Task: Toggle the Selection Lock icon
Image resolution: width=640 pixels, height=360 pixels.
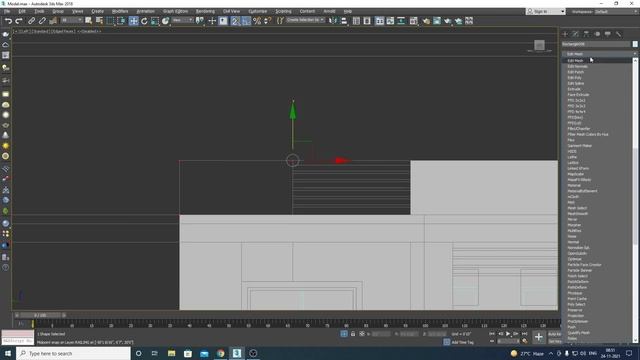Action: click(353, 334)
